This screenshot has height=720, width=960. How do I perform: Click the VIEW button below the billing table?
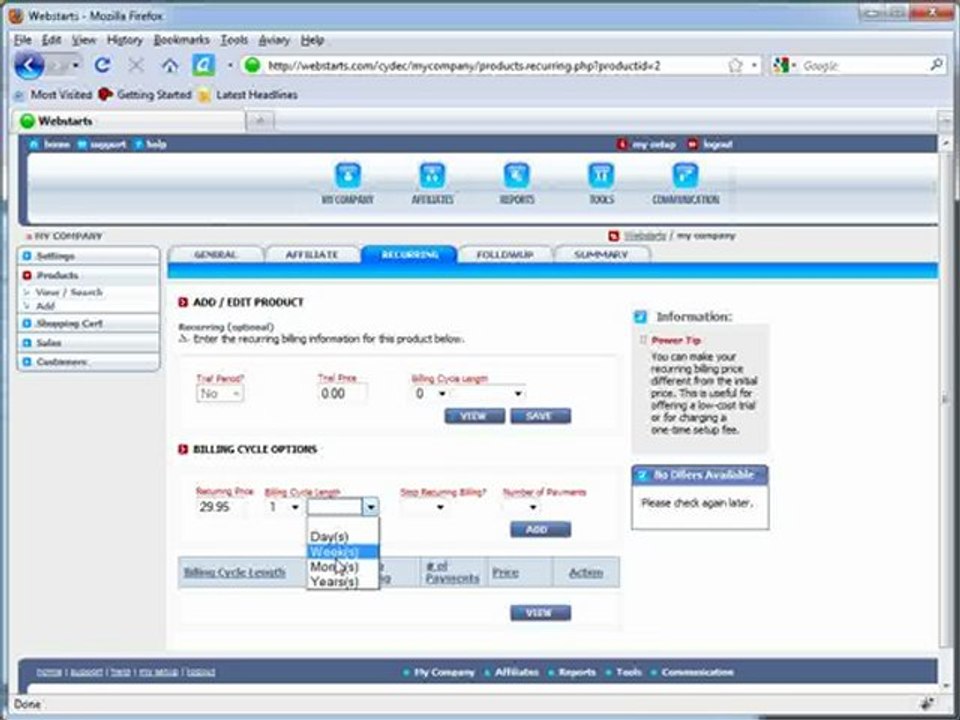click(540, 613)
